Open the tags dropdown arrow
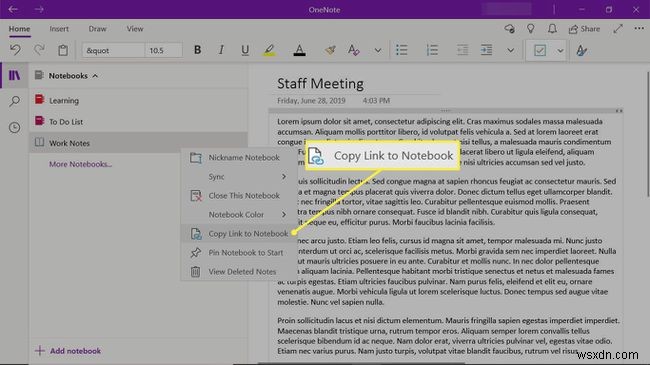The width and height of the screenshot is (650, 365). point(560,51)
